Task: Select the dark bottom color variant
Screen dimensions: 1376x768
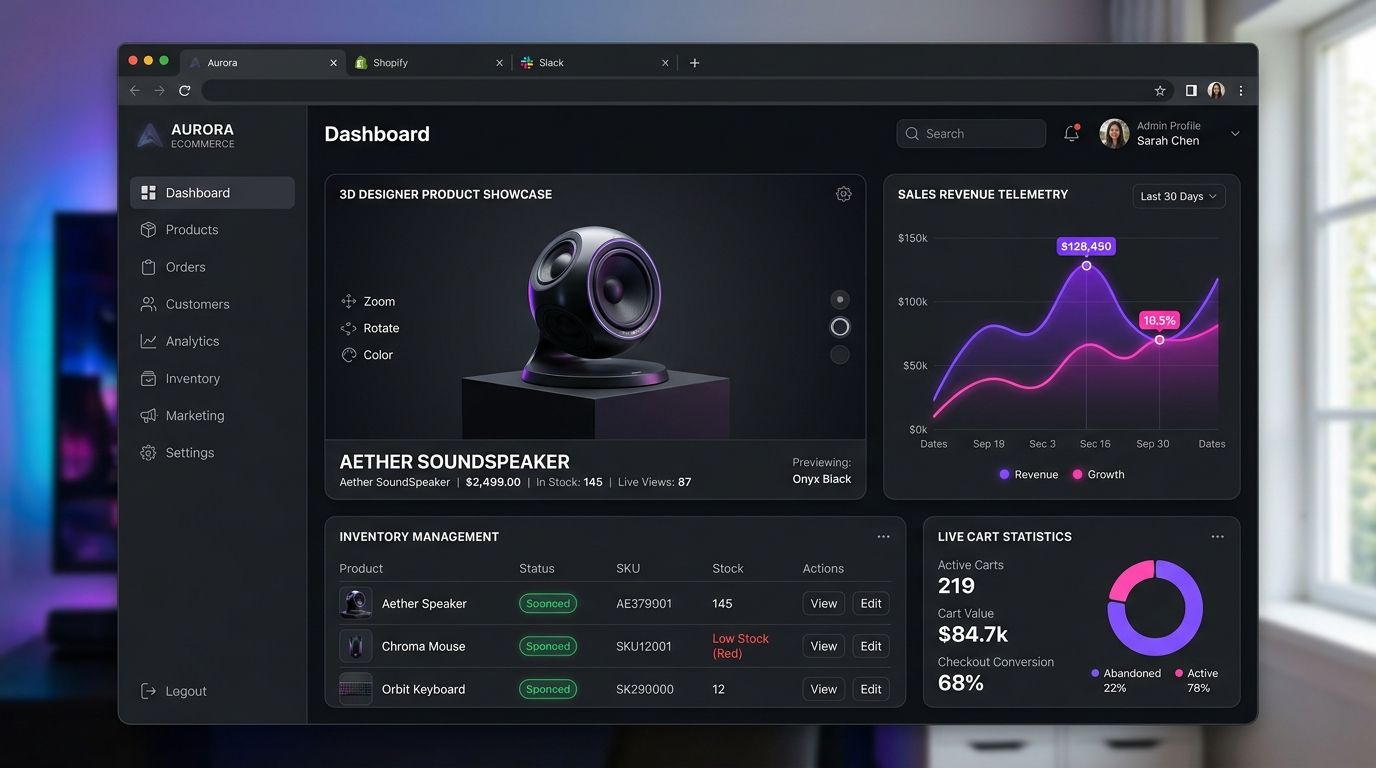Action: (840, 354)
